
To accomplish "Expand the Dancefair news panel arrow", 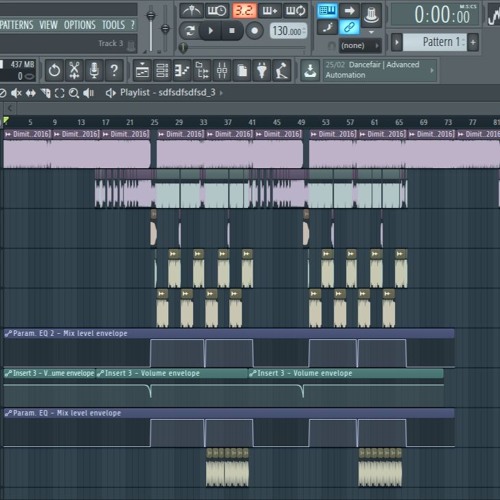I will tap(432, 70).
